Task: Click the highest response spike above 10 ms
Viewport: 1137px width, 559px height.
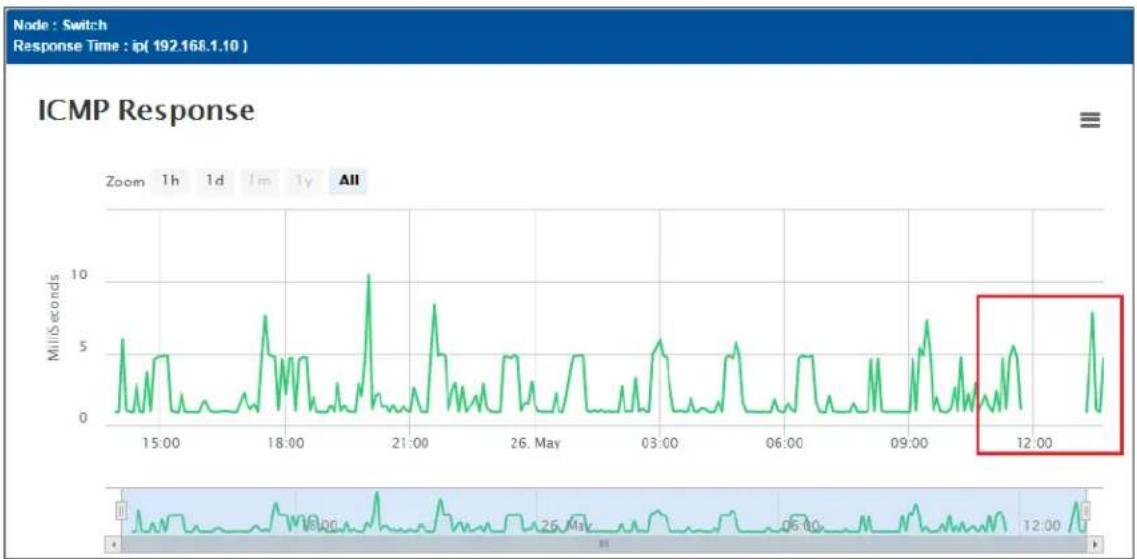Action: (x=368, y=276)
